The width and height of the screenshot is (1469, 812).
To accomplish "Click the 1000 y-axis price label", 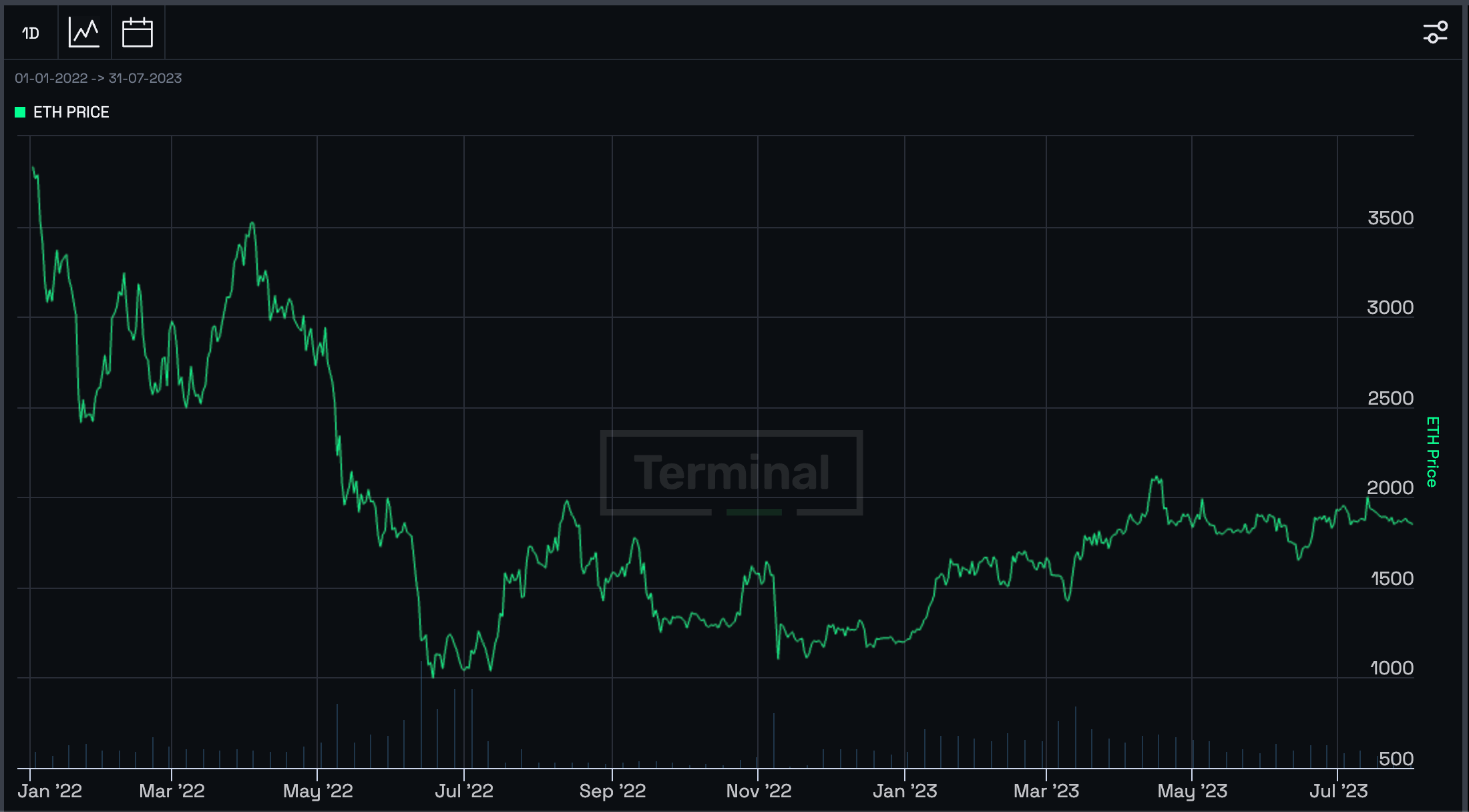I will [1392, 668].
